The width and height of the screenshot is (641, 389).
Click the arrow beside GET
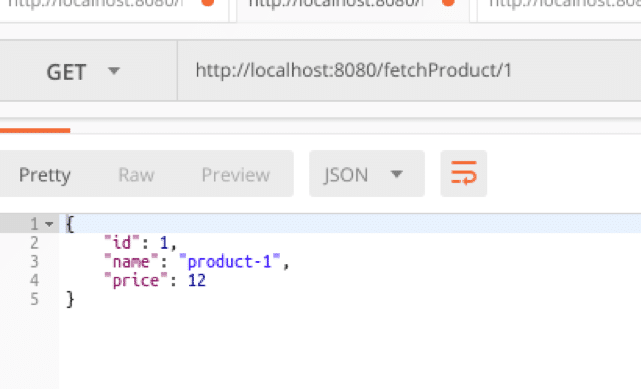(114, 71)
